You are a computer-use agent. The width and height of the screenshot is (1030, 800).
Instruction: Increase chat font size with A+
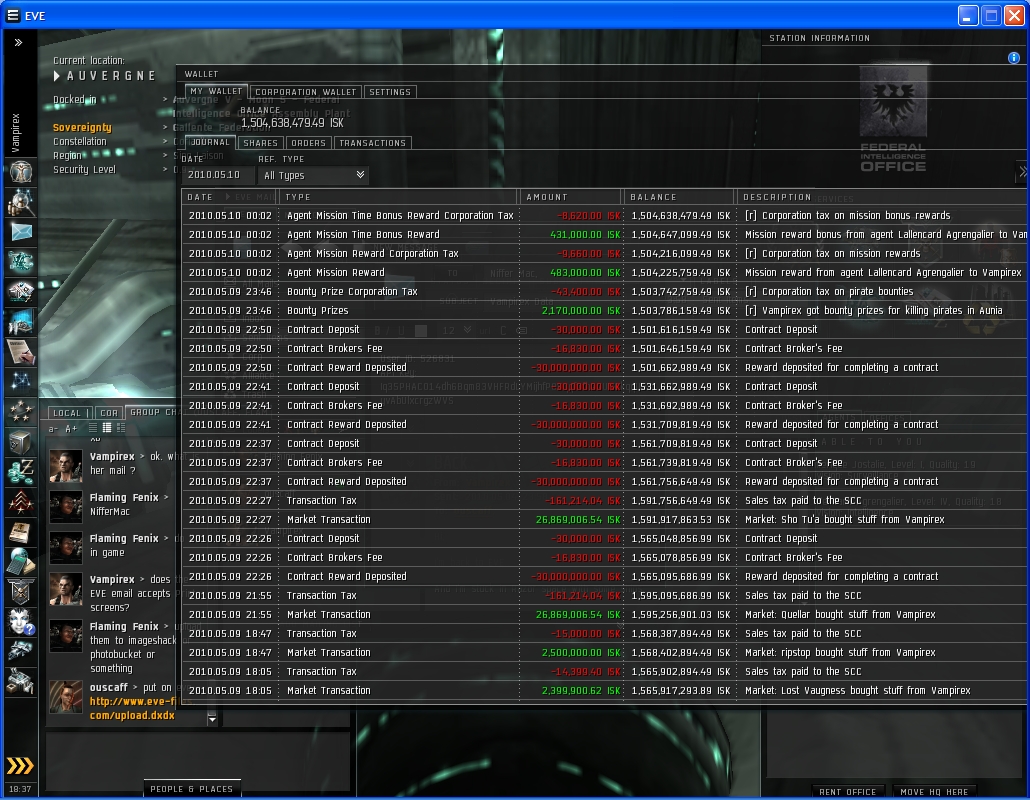[x=71, y=429]
